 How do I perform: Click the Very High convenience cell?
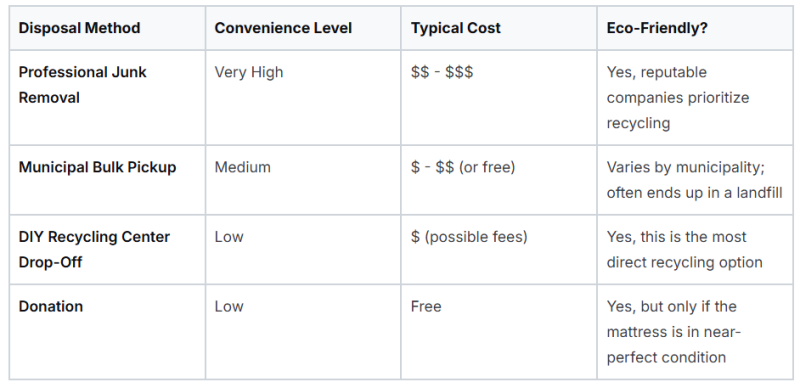248,72
